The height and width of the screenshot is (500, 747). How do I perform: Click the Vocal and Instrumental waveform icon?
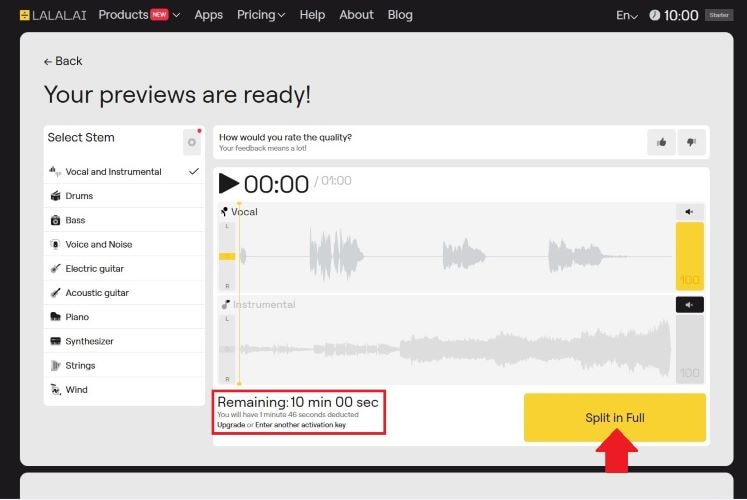click(x=55, y=171)
